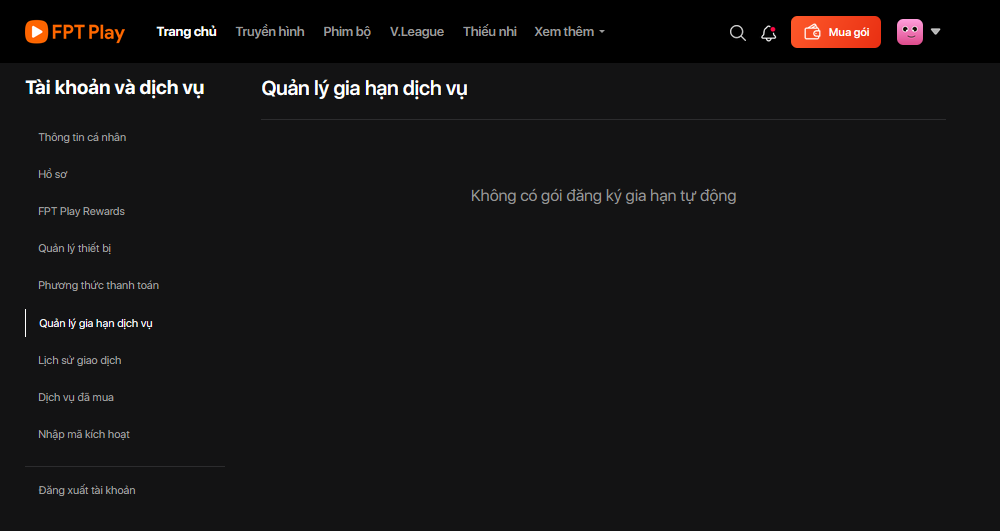Click 'Tài khoản và dịch vụ' heading
Image resolution: width=1000 pixels, height=531 pixels.
coord(115,88)
